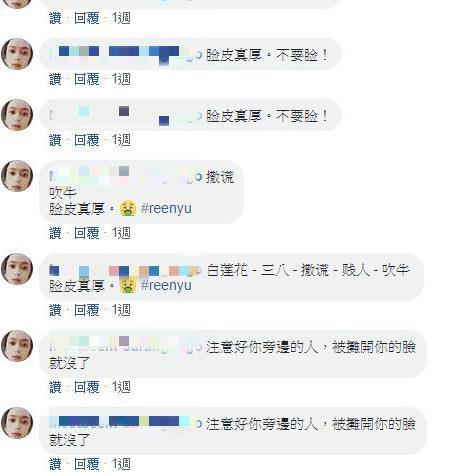Like (讚) the cut-off comment at the top

pos(55,18)
